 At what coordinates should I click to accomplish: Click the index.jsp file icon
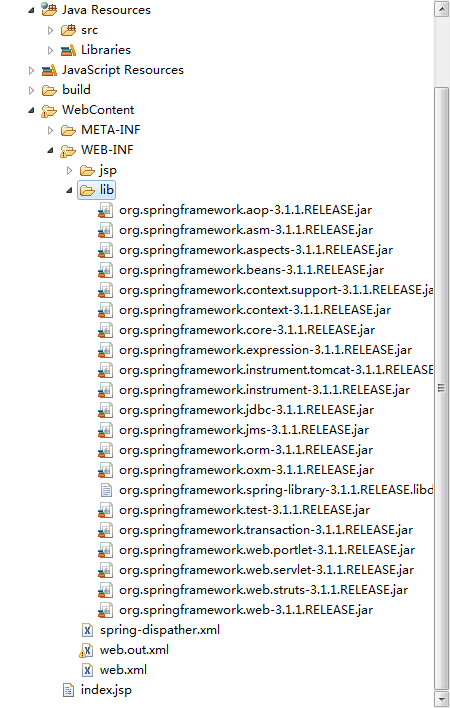[68, 690]
